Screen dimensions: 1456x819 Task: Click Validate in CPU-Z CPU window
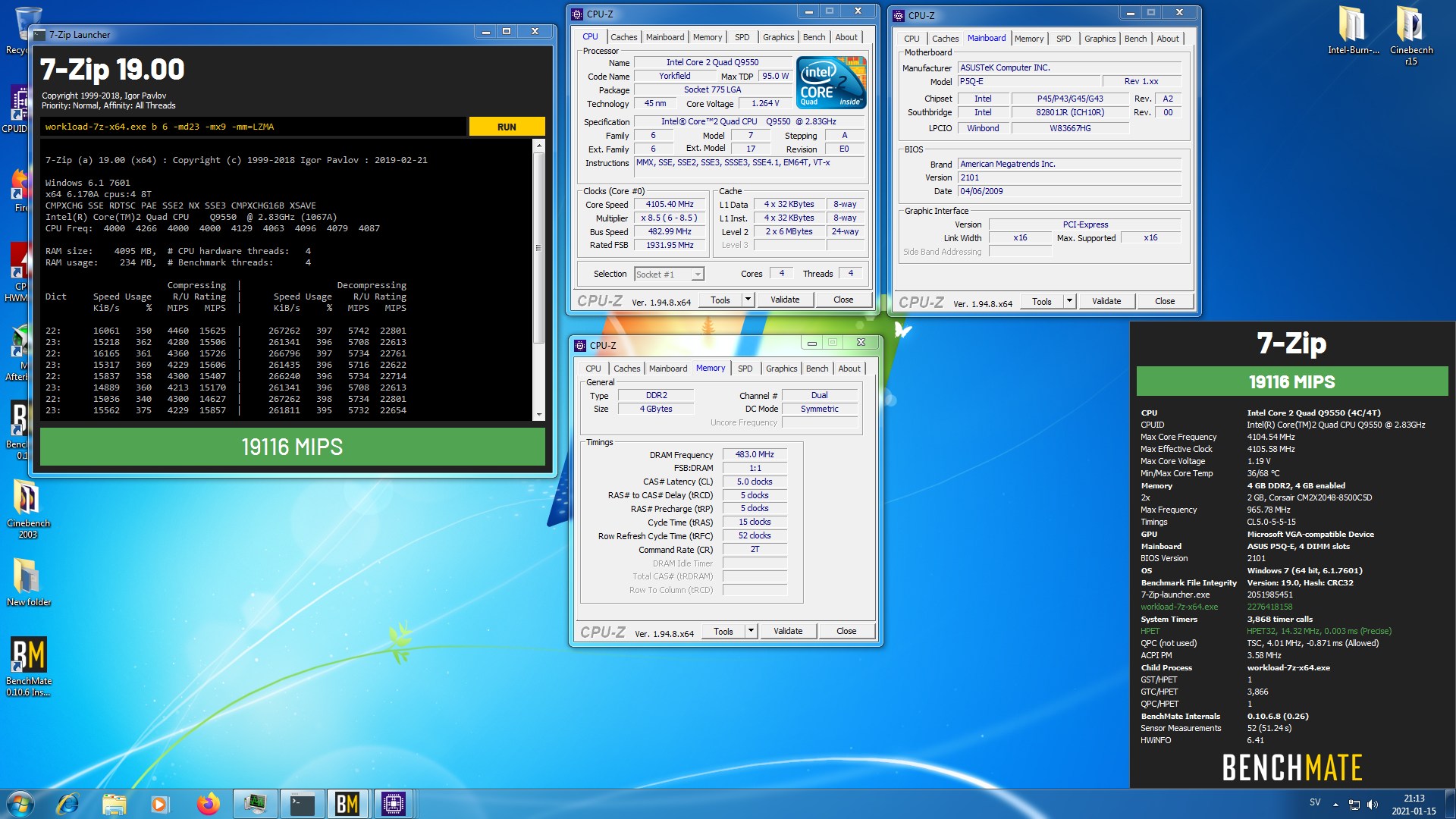pyautogui.click(x=785, y=300)
